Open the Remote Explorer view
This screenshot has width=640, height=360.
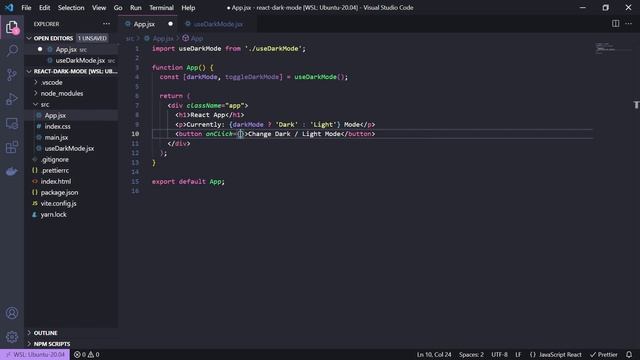[x=12, y=123]
